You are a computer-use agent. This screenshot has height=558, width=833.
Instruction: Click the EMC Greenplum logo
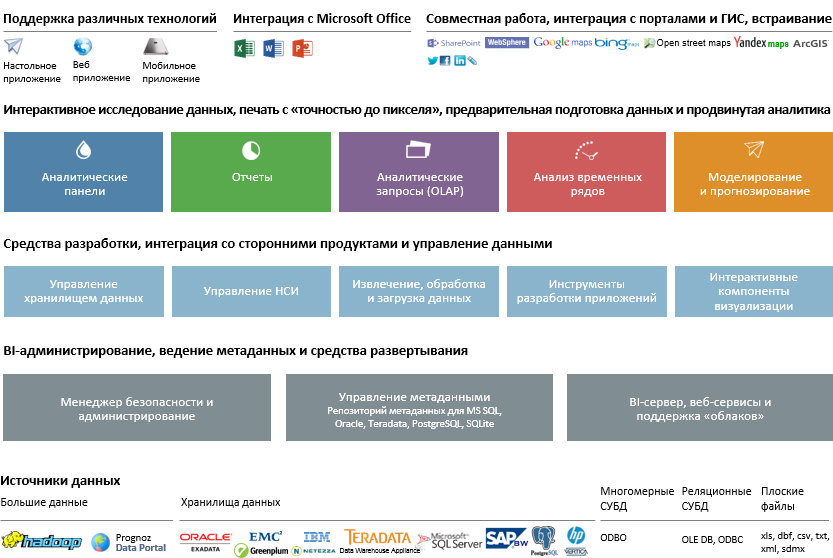tap(261, 543)
